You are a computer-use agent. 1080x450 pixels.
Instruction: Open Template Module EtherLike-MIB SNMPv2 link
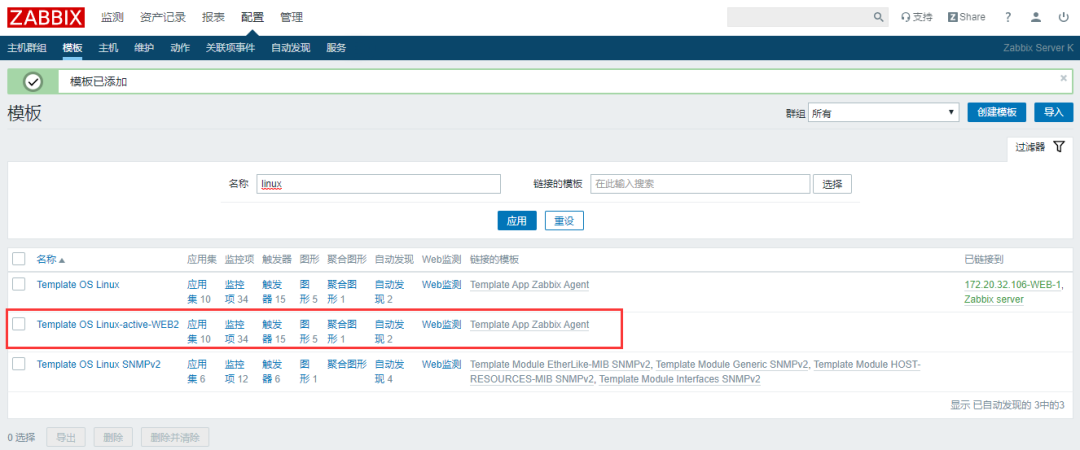click(x=561, y=364)
